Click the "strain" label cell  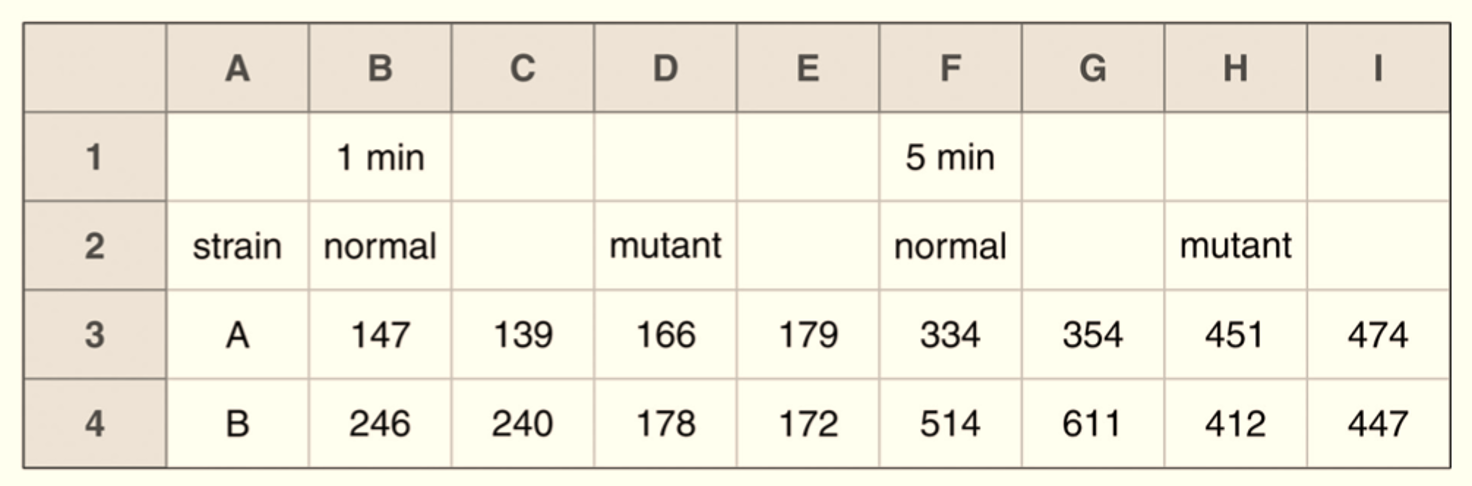point(237,246)
